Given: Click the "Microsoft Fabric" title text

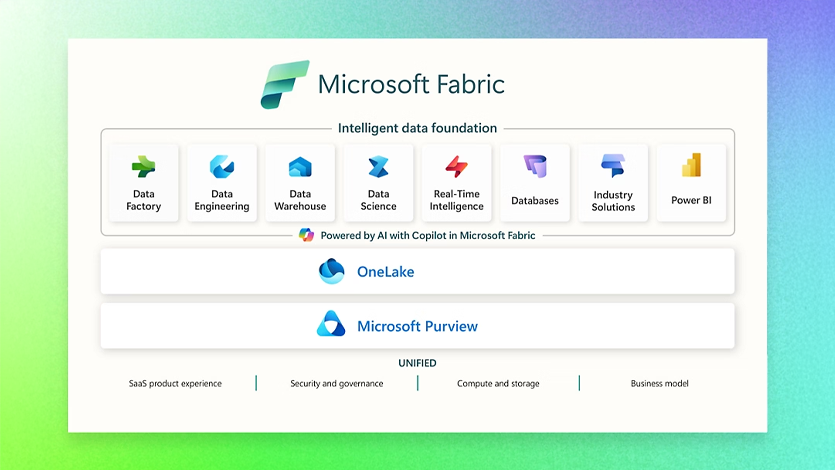Looking at the screenshot, I should (411, 84).
